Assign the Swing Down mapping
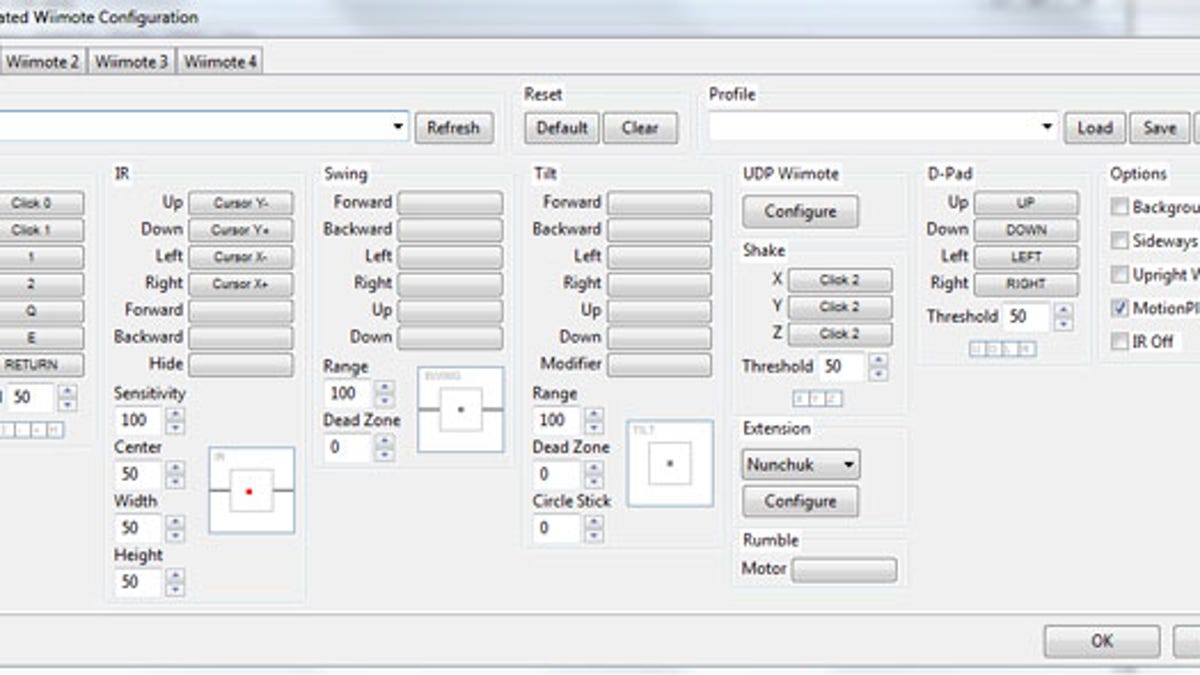 [450, 338]
